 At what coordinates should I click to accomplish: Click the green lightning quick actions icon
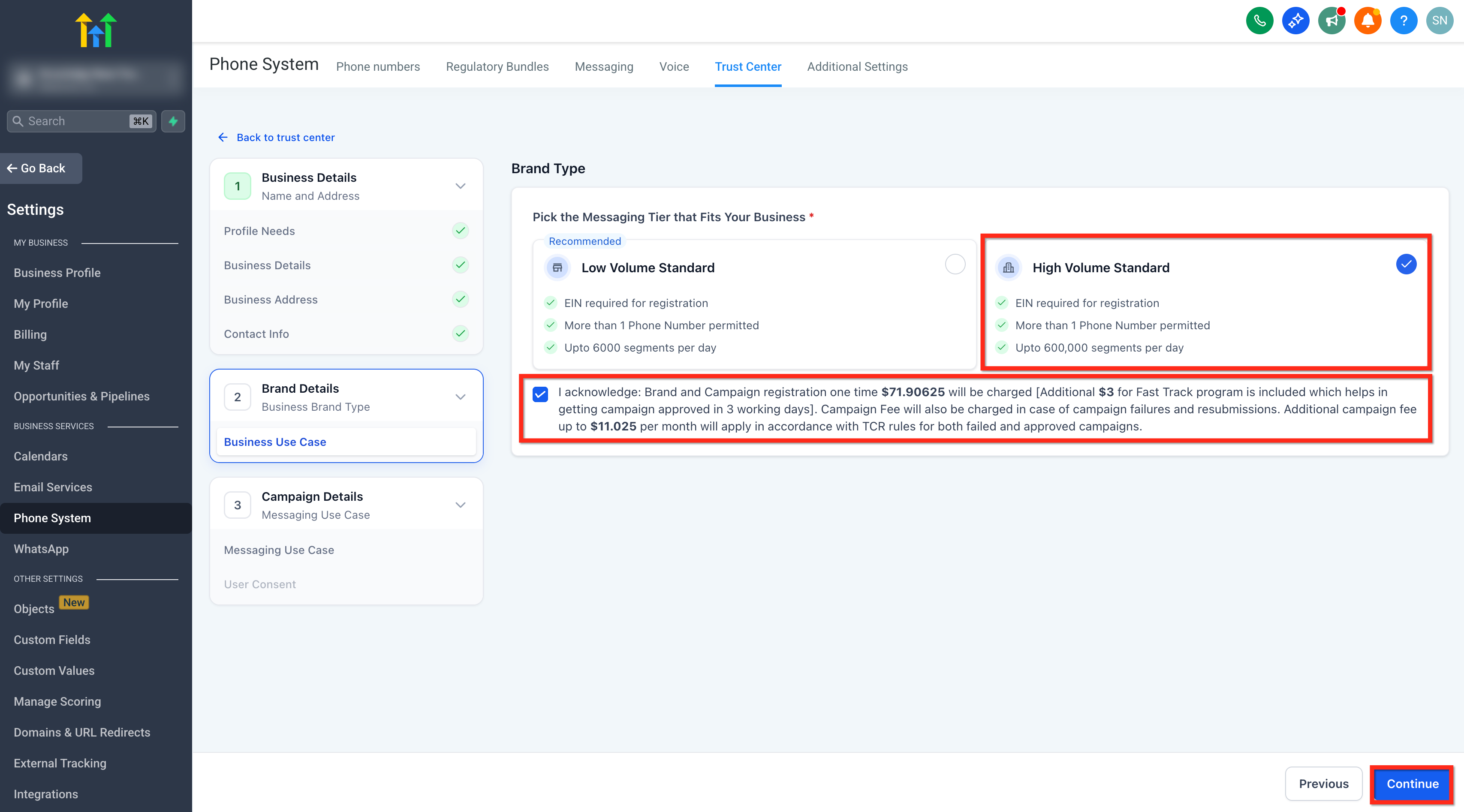point(173,121)
